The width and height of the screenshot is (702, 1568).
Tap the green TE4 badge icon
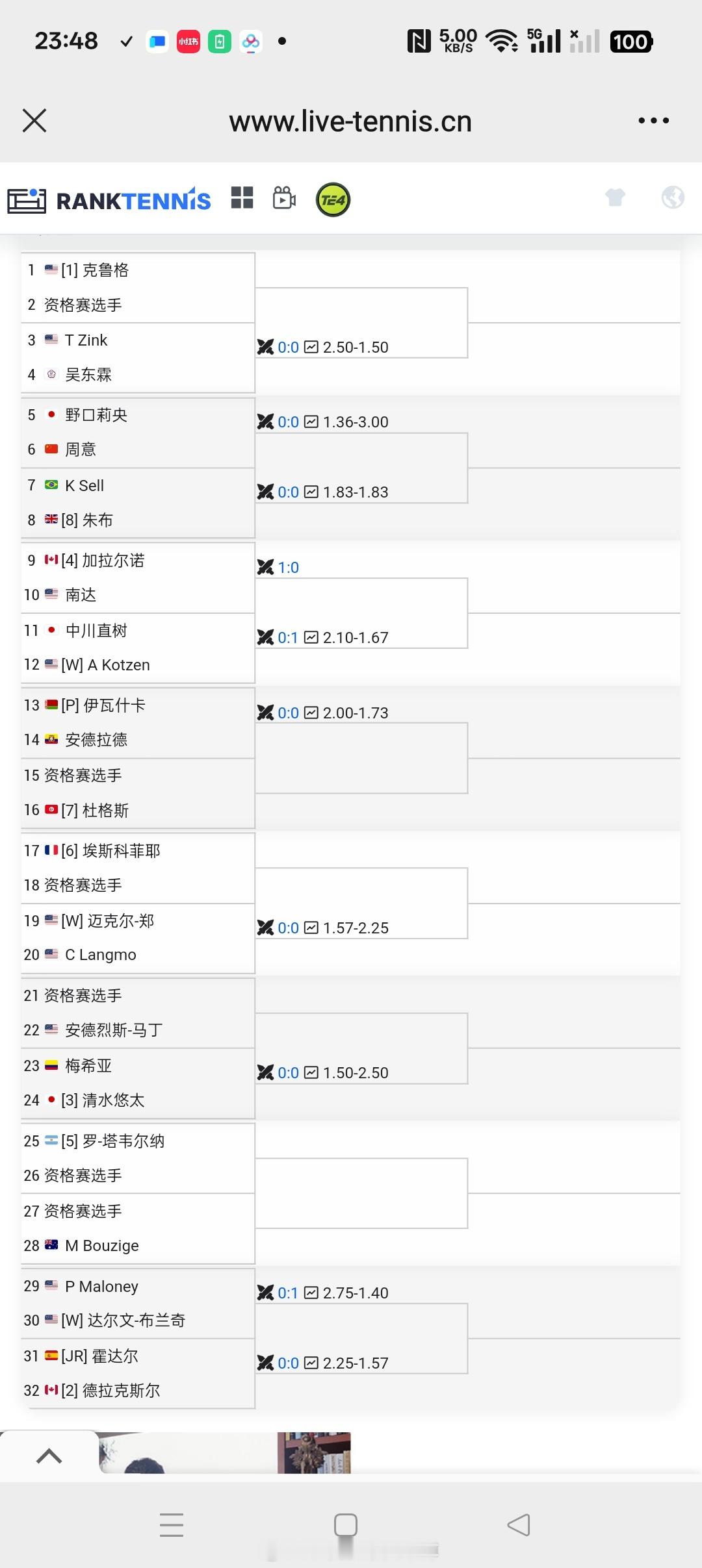pyautogui.click(x=333, y=199)
